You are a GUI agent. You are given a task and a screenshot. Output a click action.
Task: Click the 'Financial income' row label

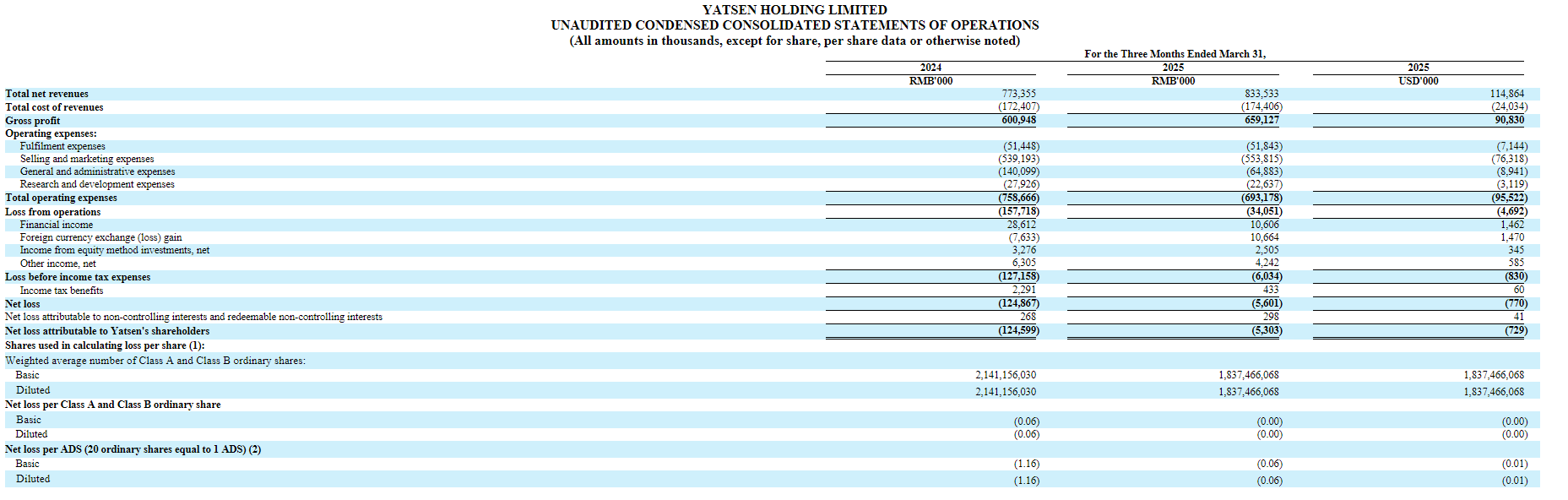(x=57, y=225)
